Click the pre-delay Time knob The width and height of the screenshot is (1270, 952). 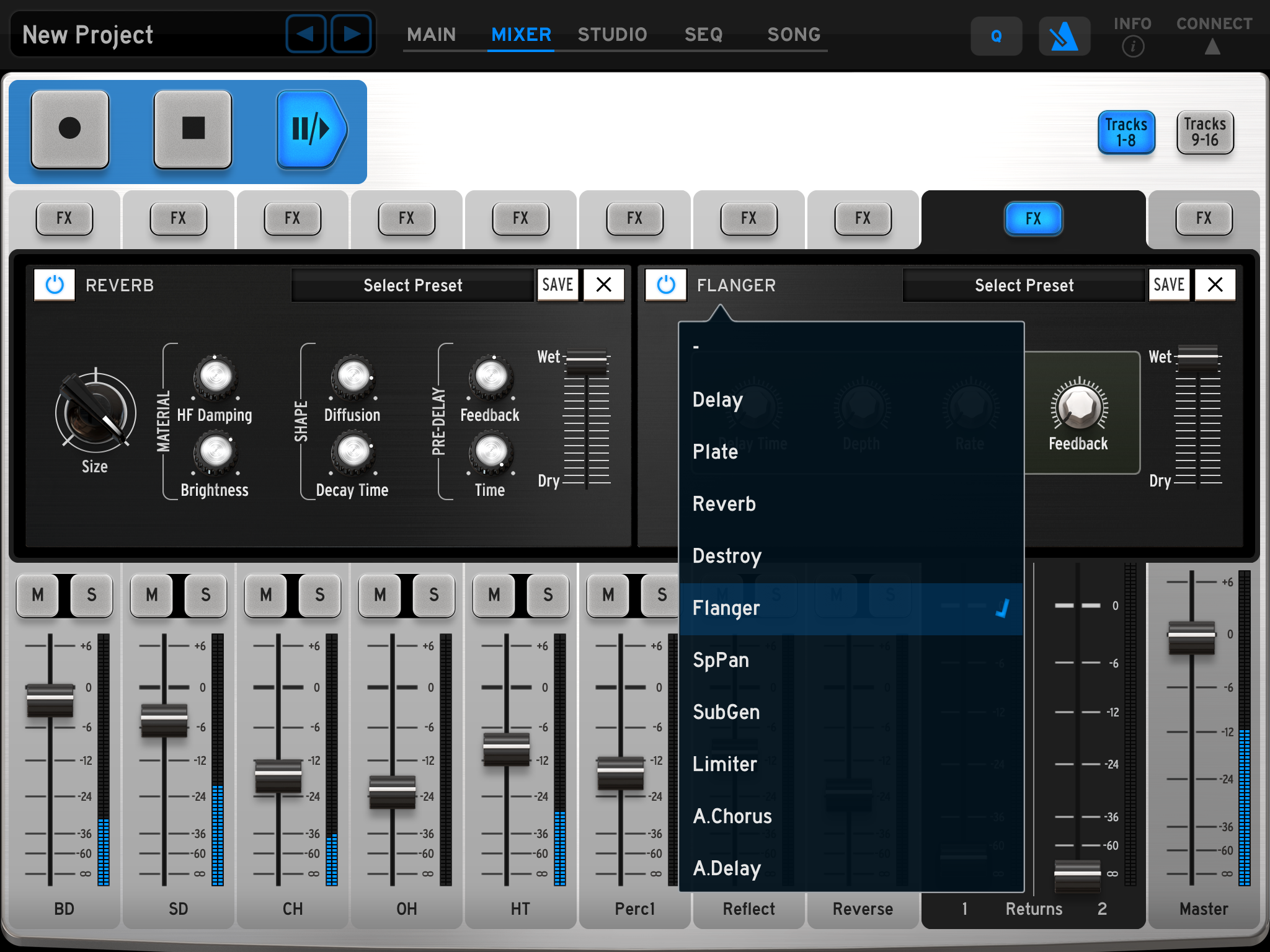491,452
